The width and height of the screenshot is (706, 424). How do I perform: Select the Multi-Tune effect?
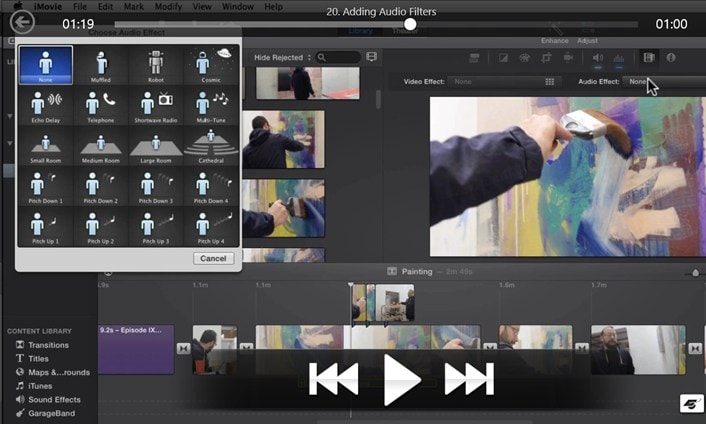[211, 106]
